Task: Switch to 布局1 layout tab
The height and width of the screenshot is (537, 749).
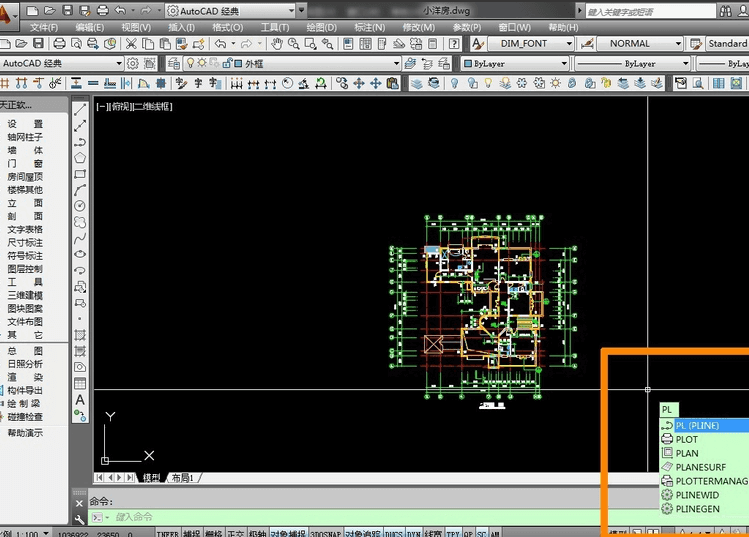Action: pyautogui.click(x=182, y=478)
